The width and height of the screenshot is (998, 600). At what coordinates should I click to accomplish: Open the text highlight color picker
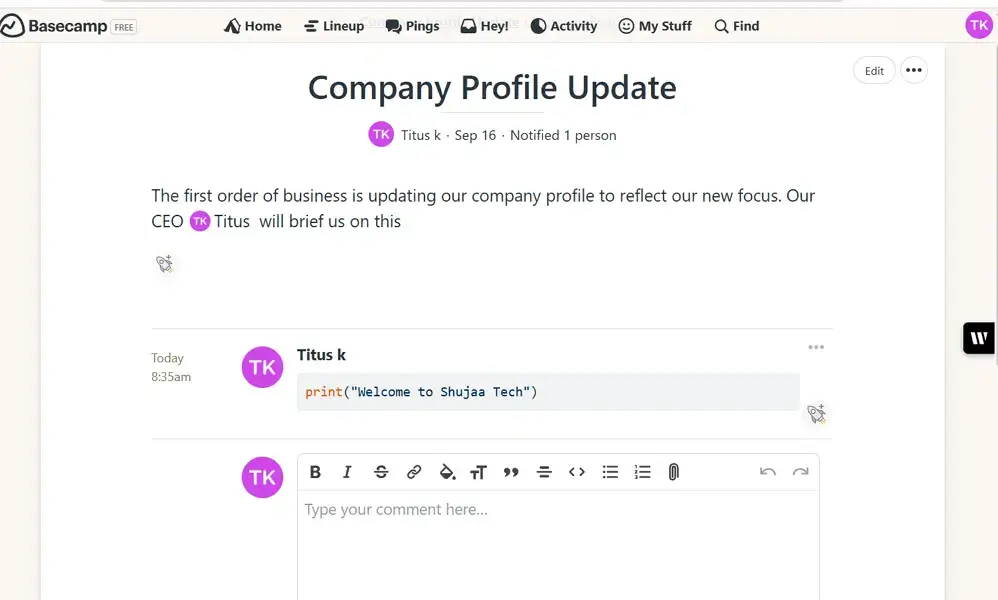(447, 472)
